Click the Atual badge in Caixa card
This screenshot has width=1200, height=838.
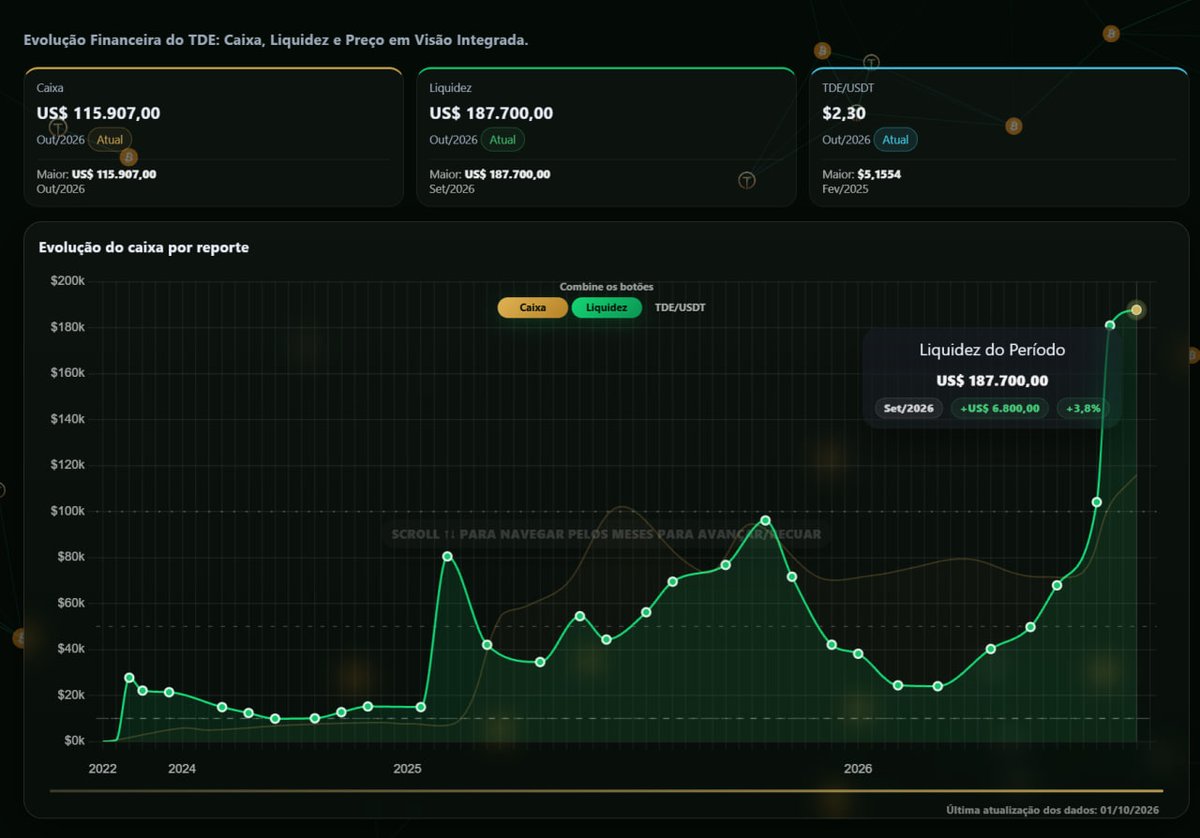[x=110, y=140]
